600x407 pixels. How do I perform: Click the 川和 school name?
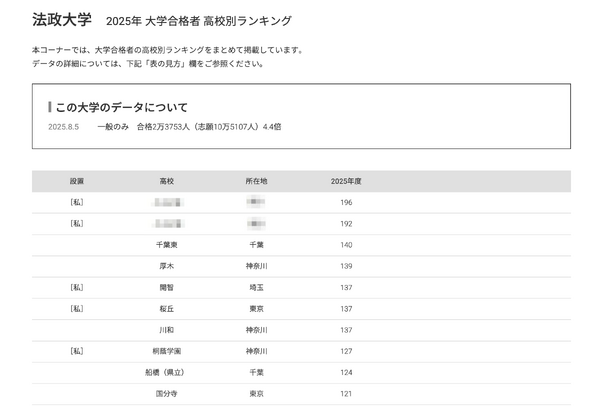(167, 330)
